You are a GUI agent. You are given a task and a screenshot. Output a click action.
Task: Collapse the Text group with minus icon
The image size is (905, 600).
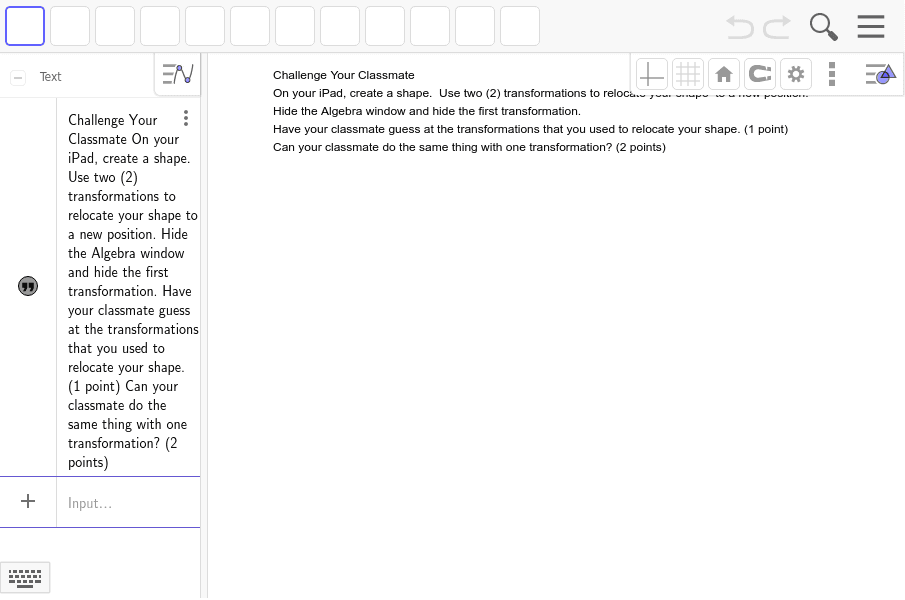(18, 77)
